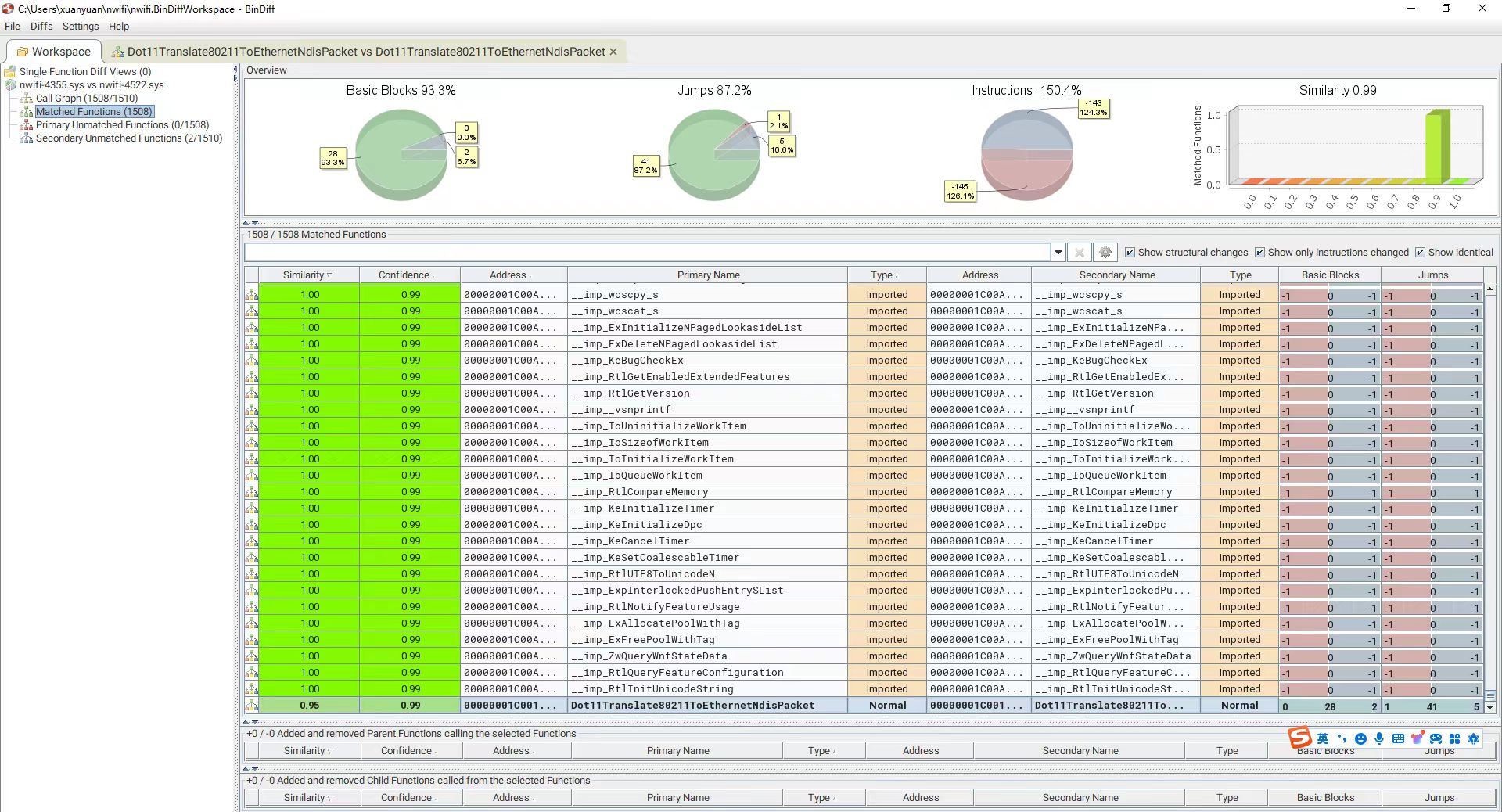
Task: Click row icon for Dot11Translate80211ToEthernetNdisPacket
Action: coord(251,706)
